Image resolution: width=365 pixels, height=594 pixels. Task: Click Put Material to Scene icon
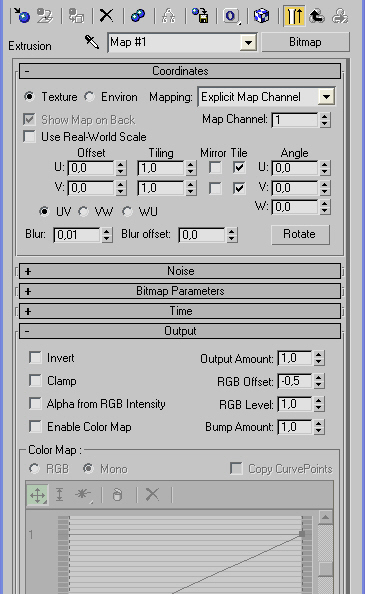pyautogui.click(x=45, y=16)
